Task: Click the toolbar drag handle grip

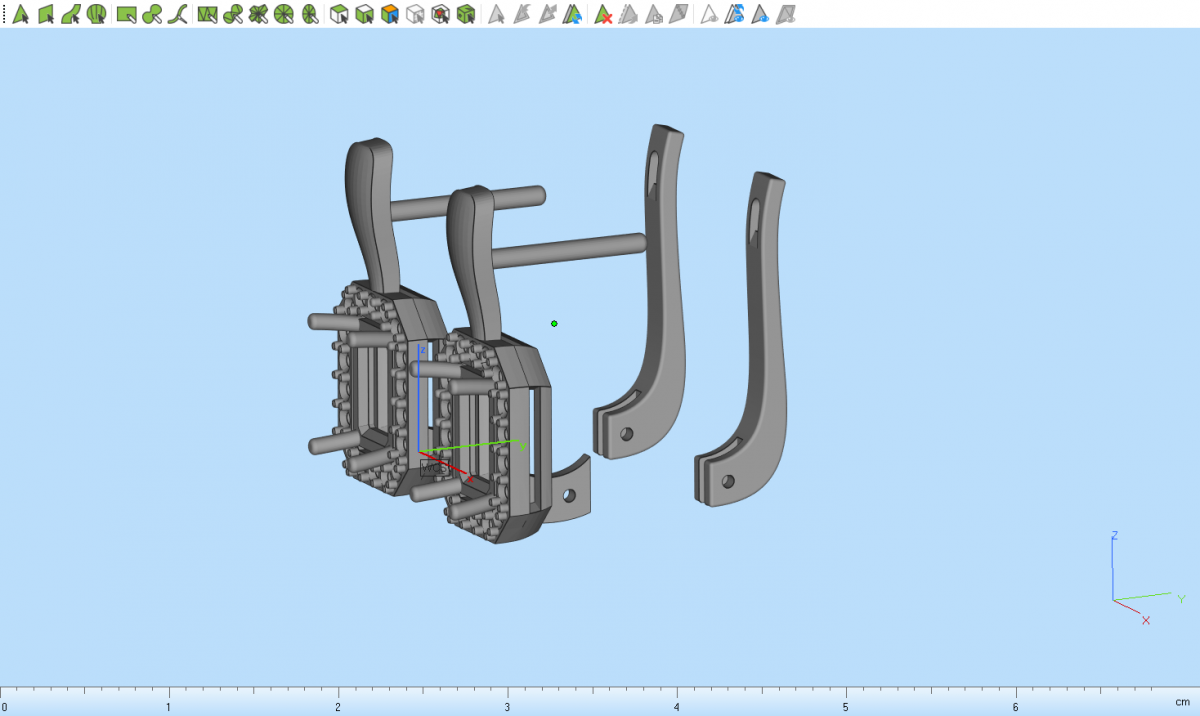Action: (x=3, y=15)
